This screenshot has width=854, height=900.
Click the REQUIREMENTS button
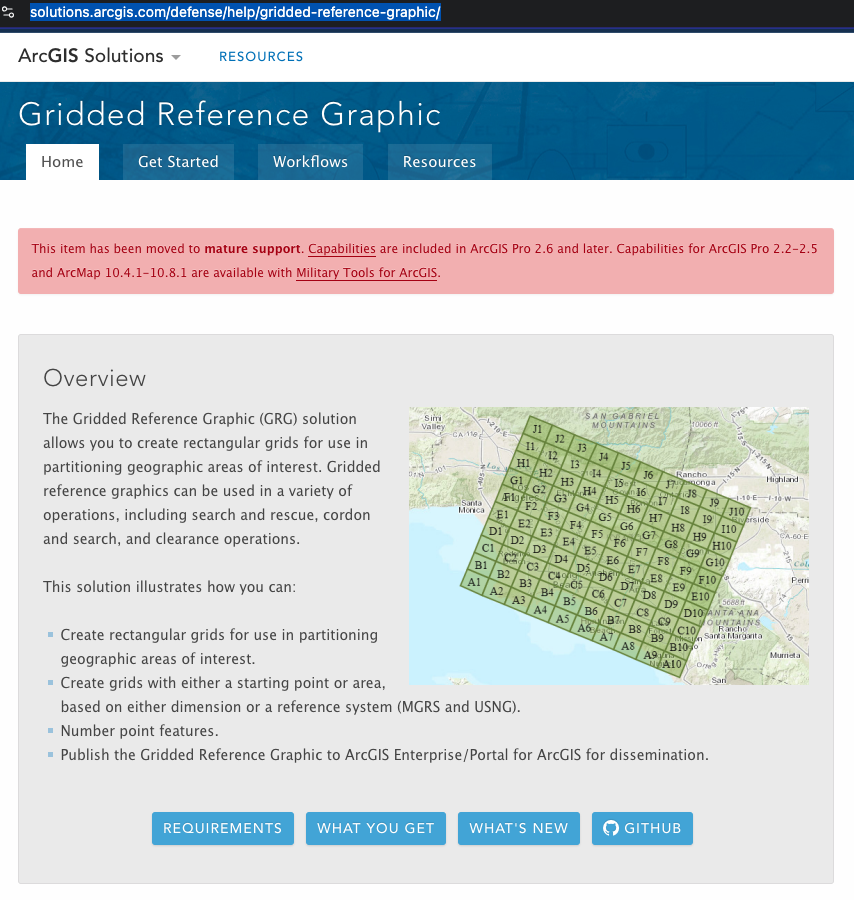coord(223,828)
